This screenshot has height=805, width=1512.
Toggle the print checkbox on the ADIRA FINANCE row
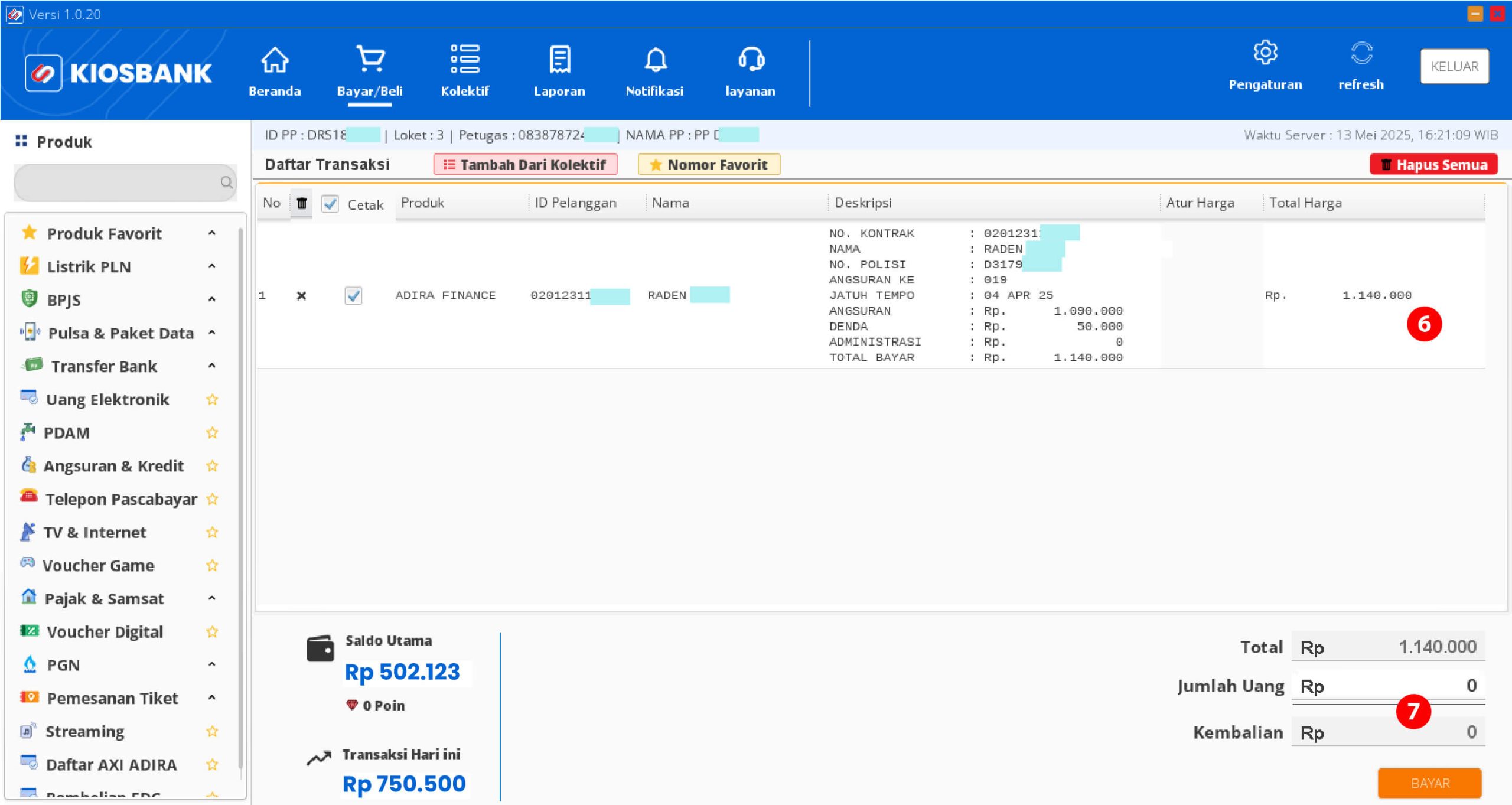[353, 295]
